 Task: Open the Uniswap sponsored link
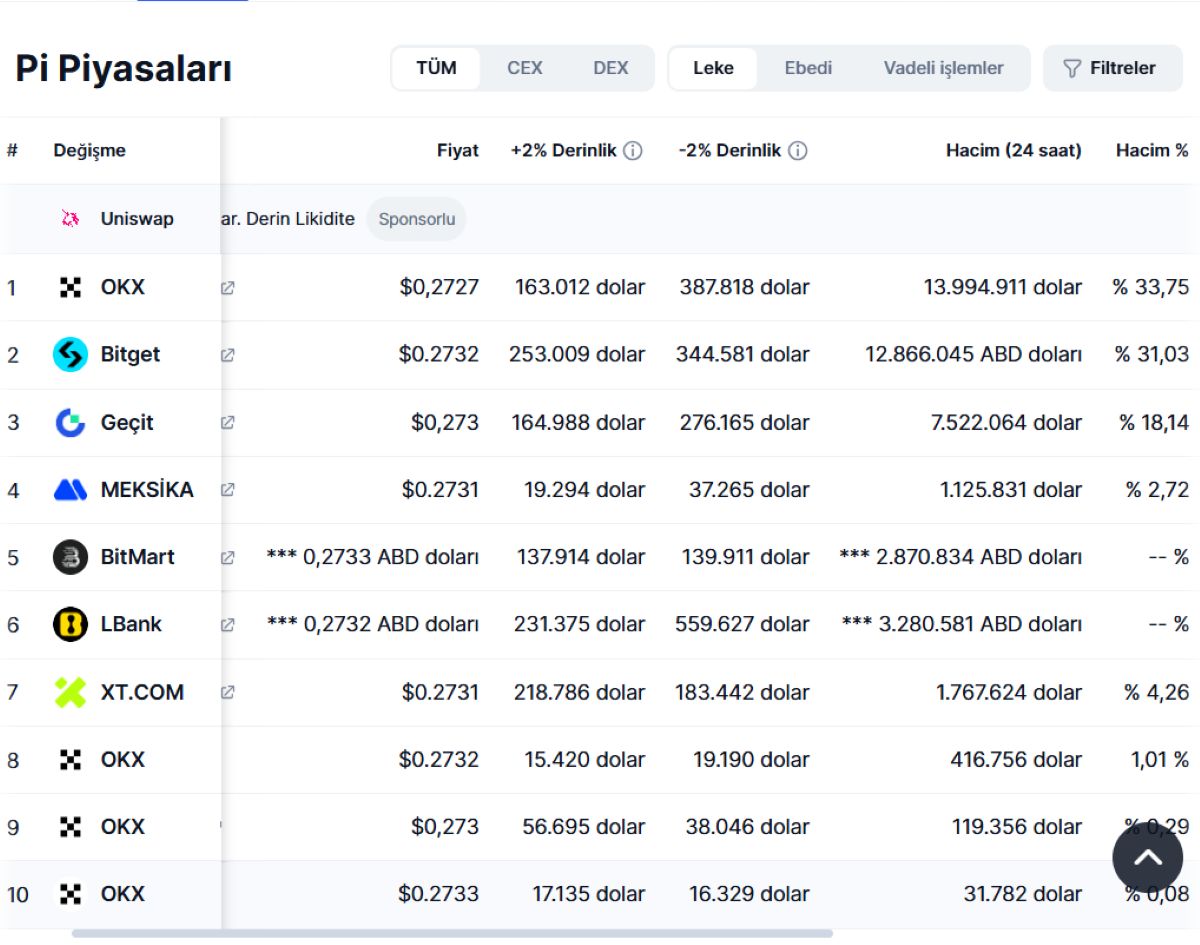tap(137, 219)
